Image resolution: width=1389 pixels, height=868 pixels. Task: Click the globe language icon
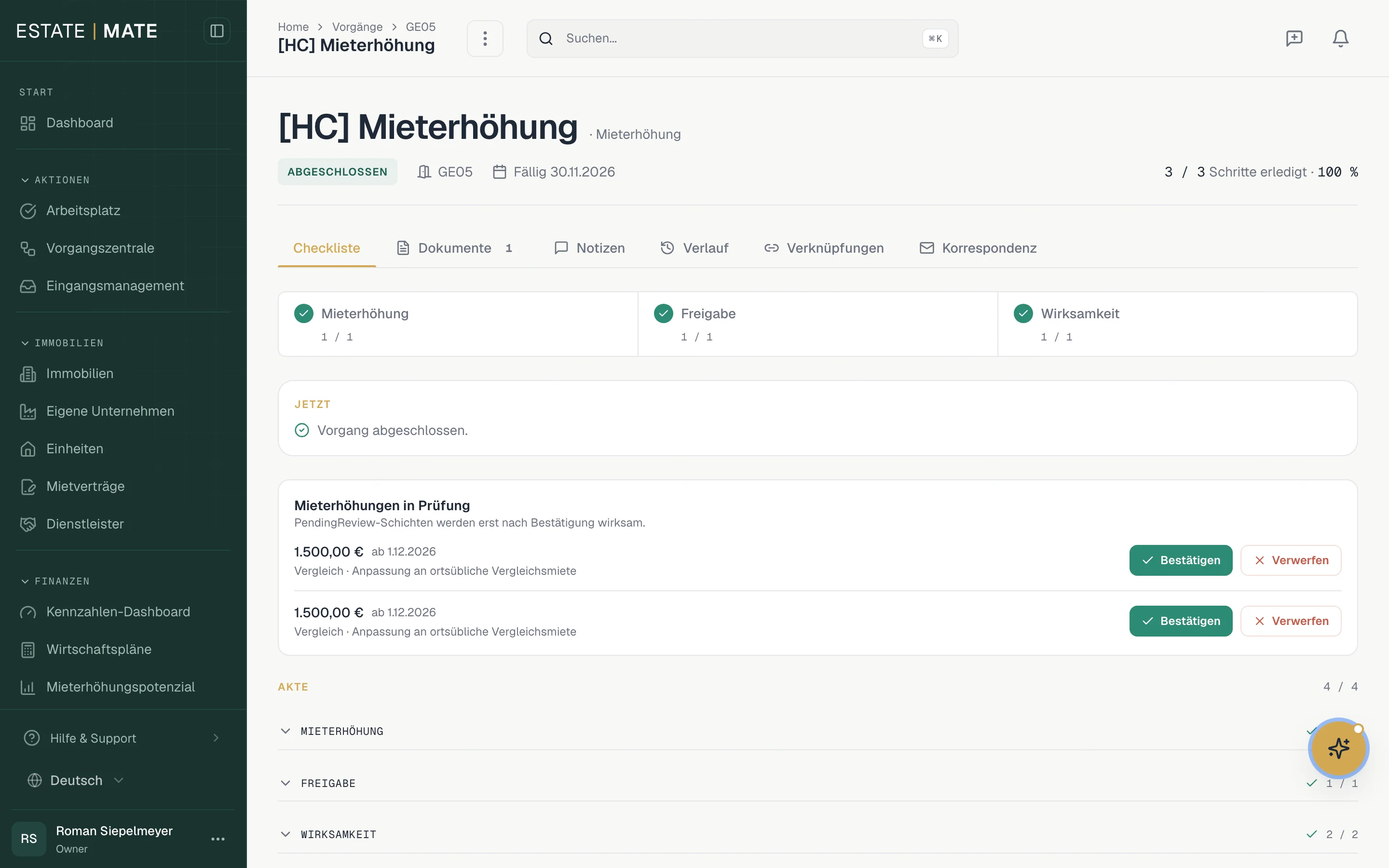pyautogui.click(x=35, y=780)
